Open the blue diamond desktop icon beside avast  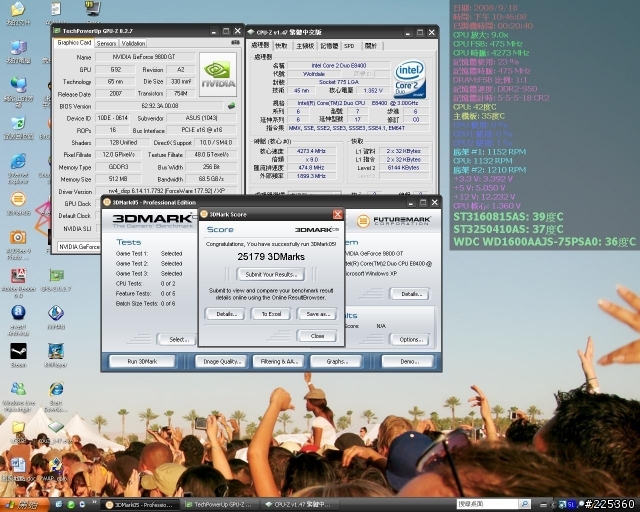point(56,313)
